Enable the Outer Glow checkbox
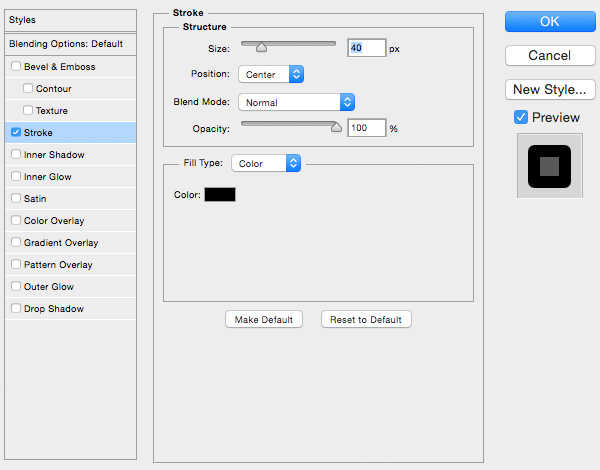 tap(16, 286)
